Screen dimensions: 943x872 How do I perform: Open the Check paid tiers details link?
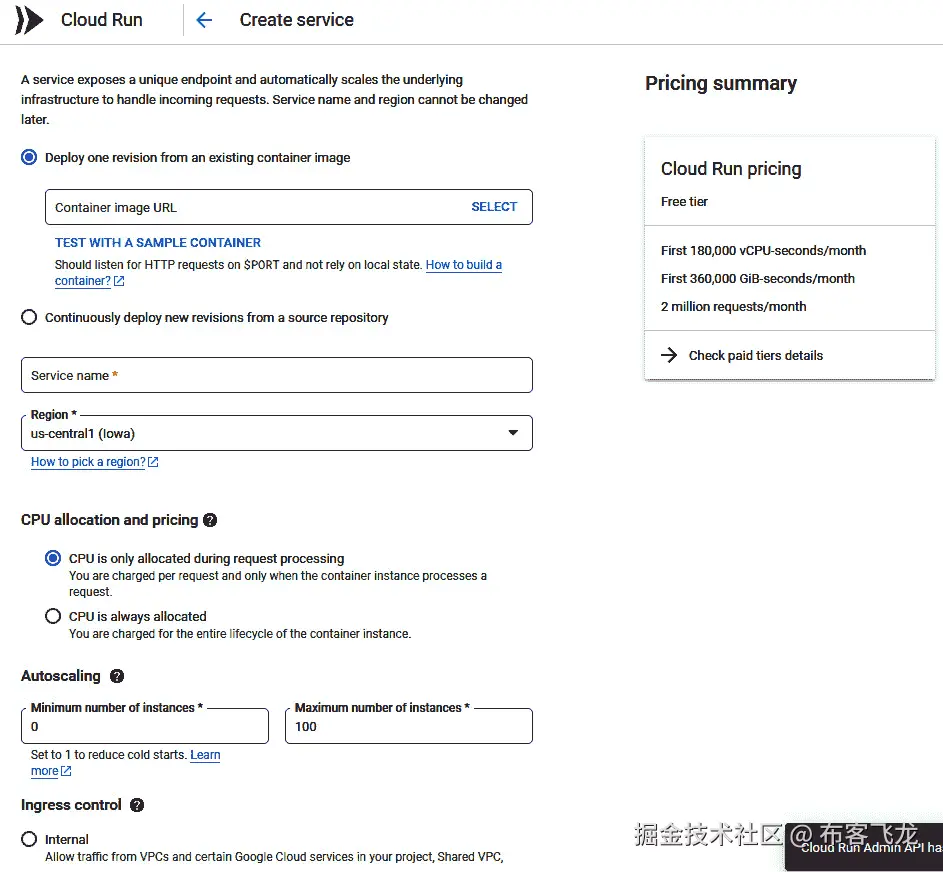pos(755,355)
